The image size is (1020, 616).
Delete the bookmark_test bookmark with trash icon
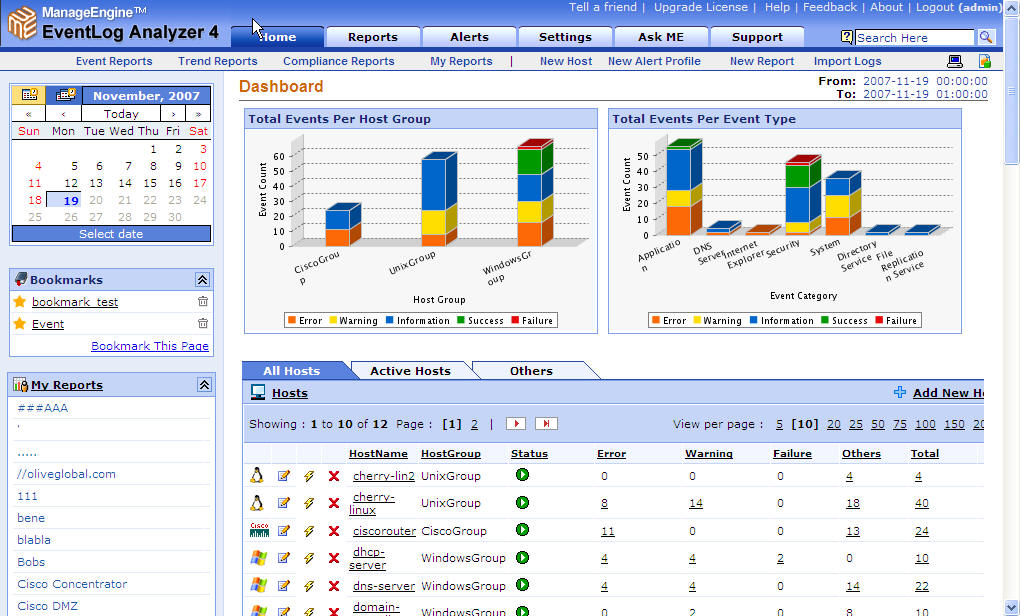pos(203,301)
